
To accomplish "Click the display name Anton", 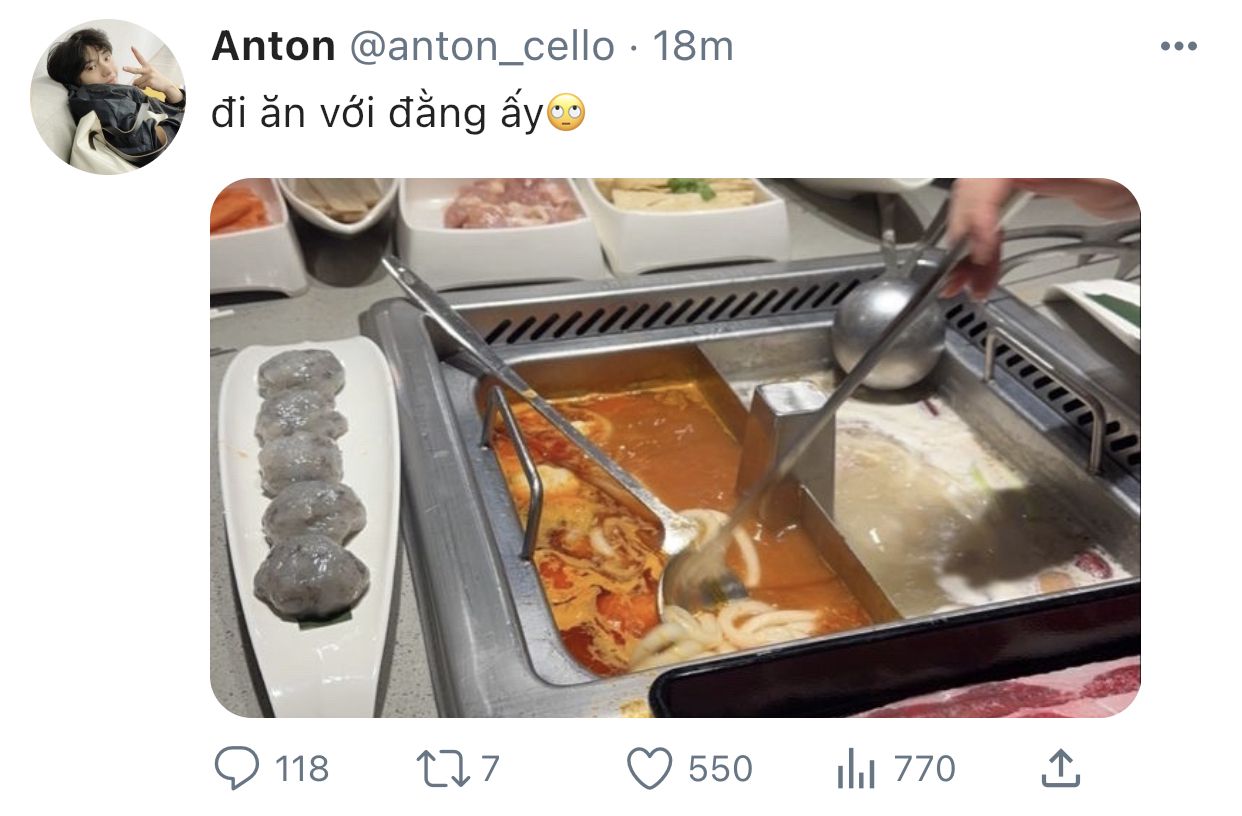I will [273, 46].
